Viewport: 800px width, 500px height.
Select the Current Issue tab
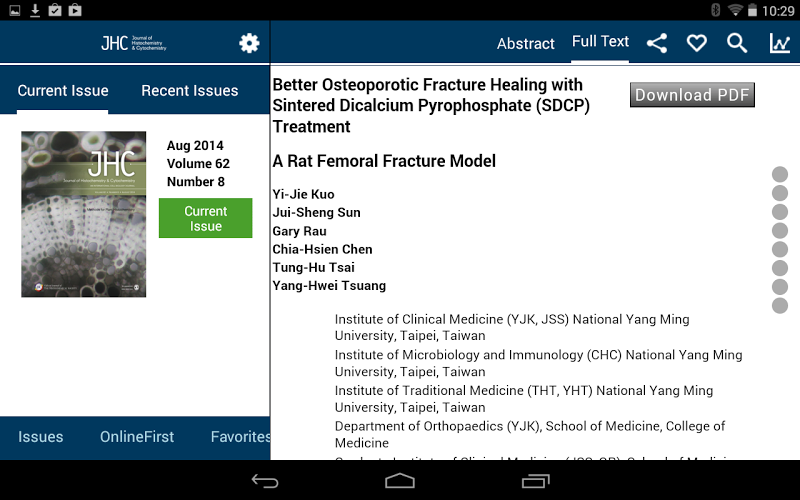point(63,90)
